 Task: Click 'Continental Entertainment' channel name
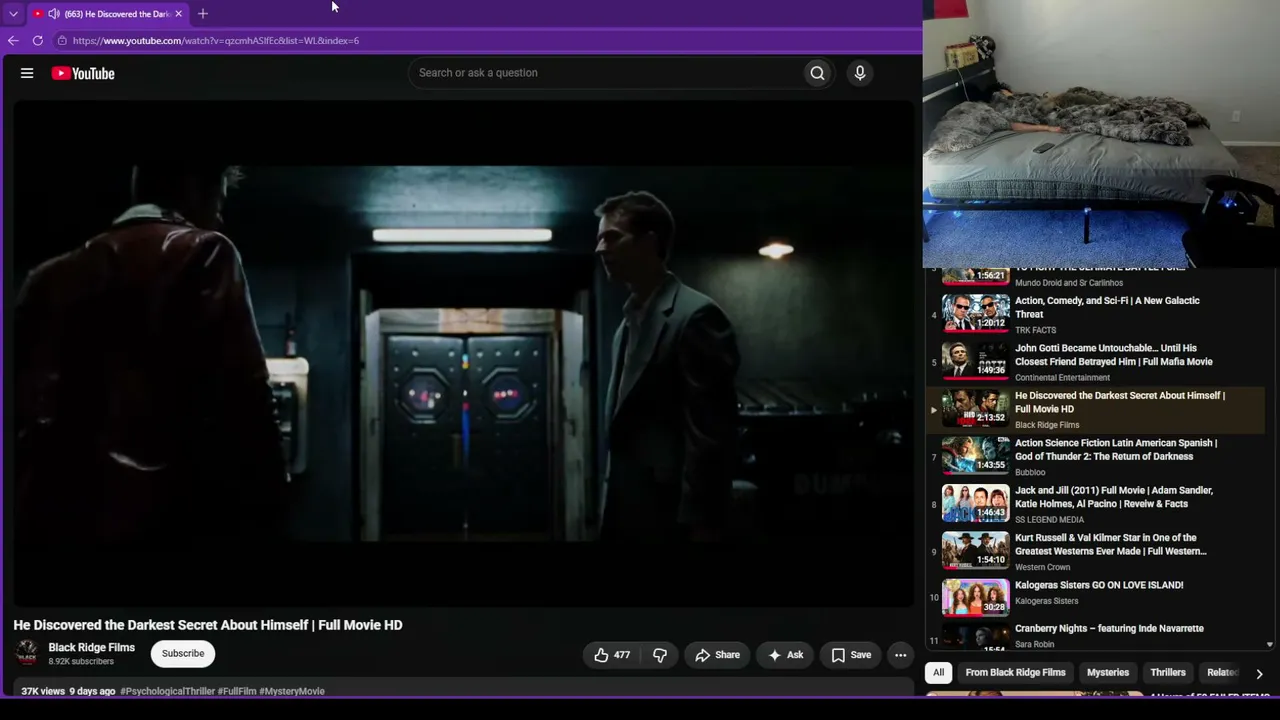(x=1062, y=378)
